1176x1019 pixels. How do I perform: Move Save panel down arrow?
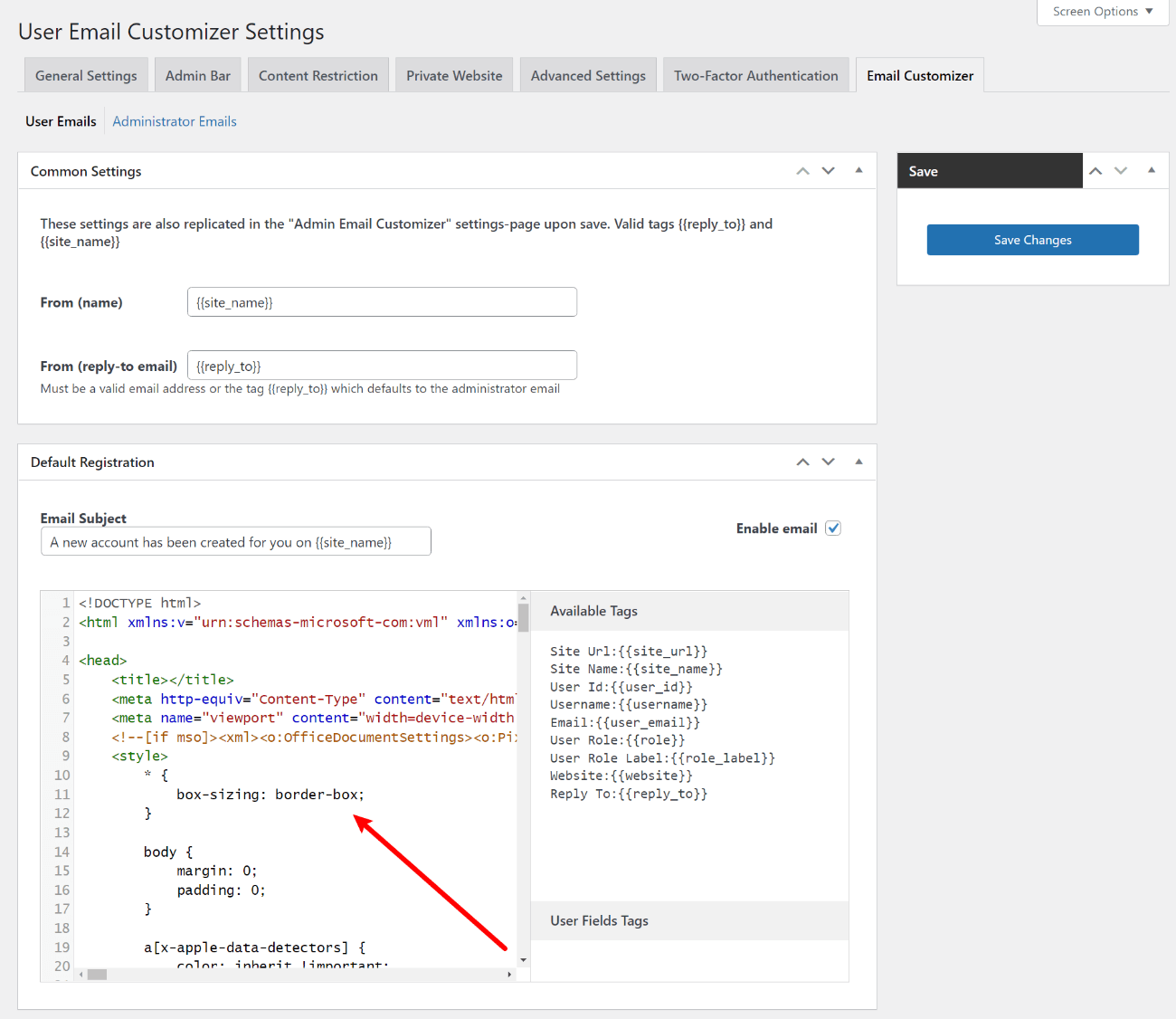tap(1121, 171)
